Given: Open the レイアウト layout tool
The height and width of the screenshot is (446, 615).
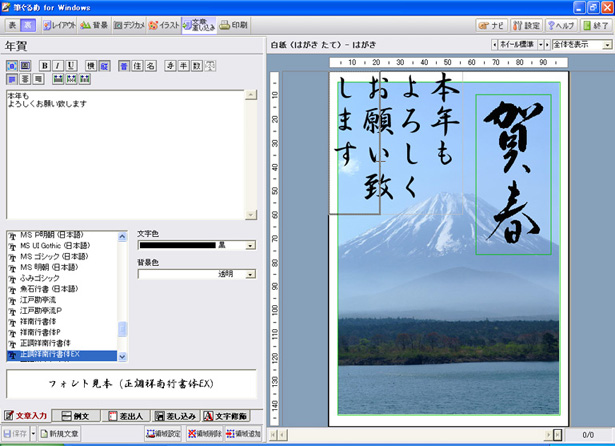Looking at the screenshot, I should click(57, 25).
